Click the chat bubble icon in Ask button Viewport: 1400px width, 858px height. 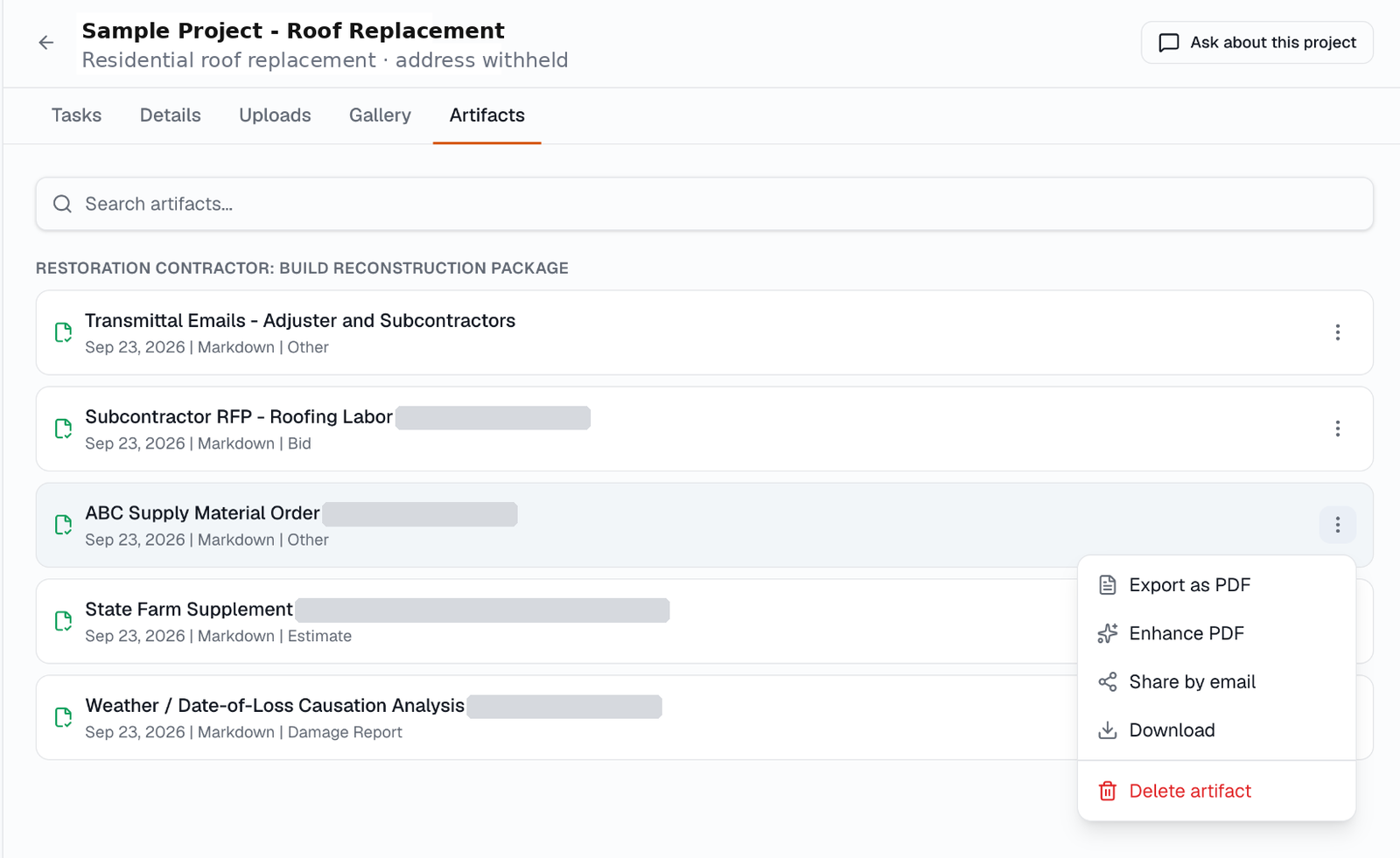point(1169,43)
